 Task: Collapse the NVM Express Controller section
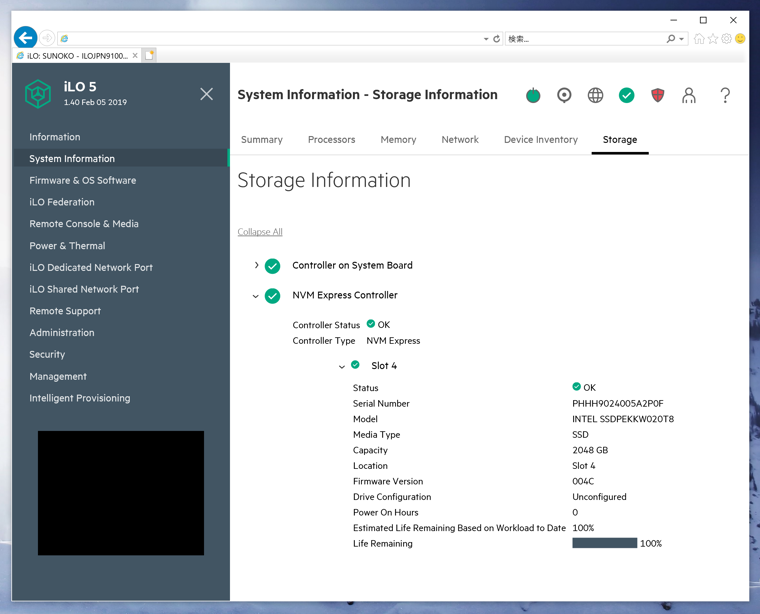click(255, 296)
